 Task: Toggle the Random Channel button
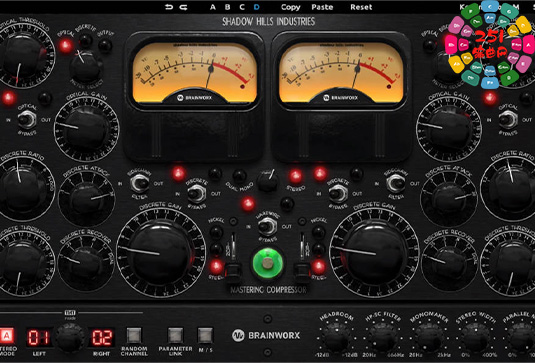pyautogui.click(x=134, y=335)
